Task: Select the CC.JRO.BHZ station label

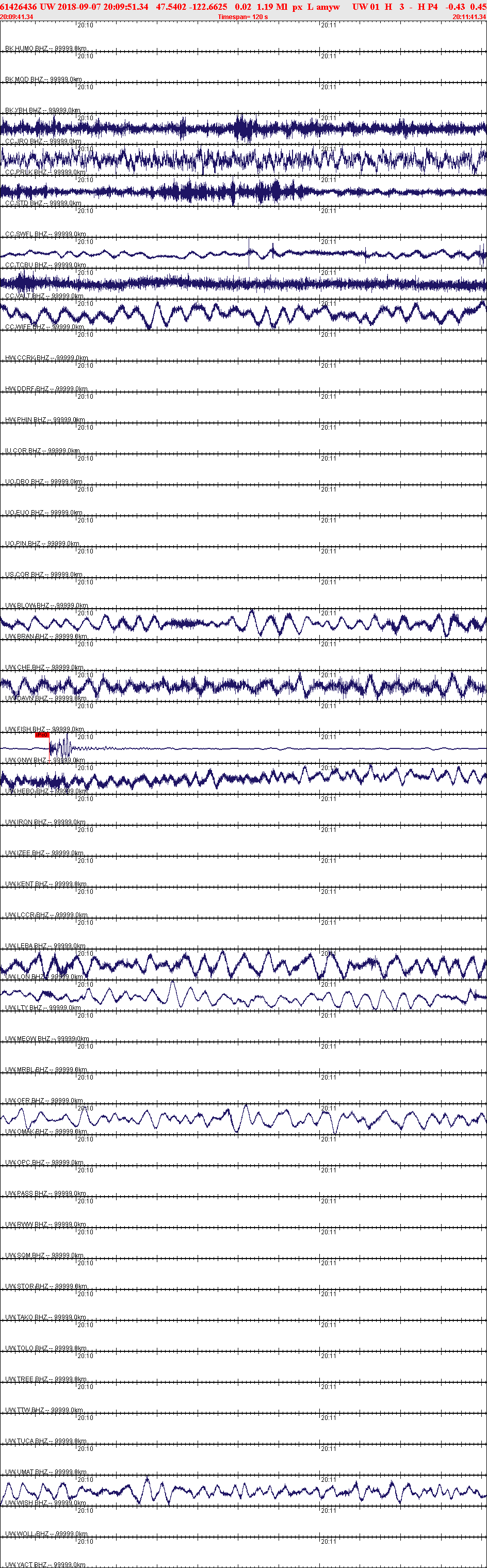Action: coord(43,141)
